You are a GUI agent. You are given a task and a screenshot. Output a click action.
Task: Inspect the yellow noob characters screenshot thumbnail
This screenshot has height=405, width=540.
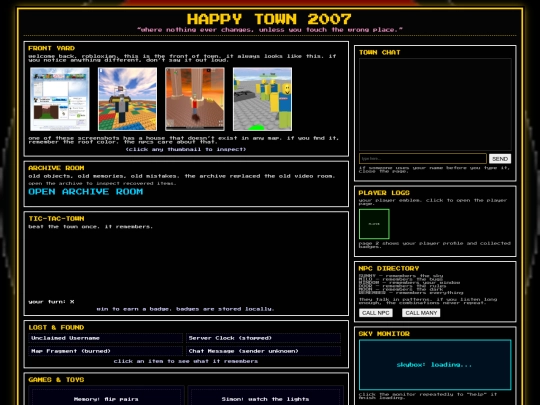click(x=262, y=99)
